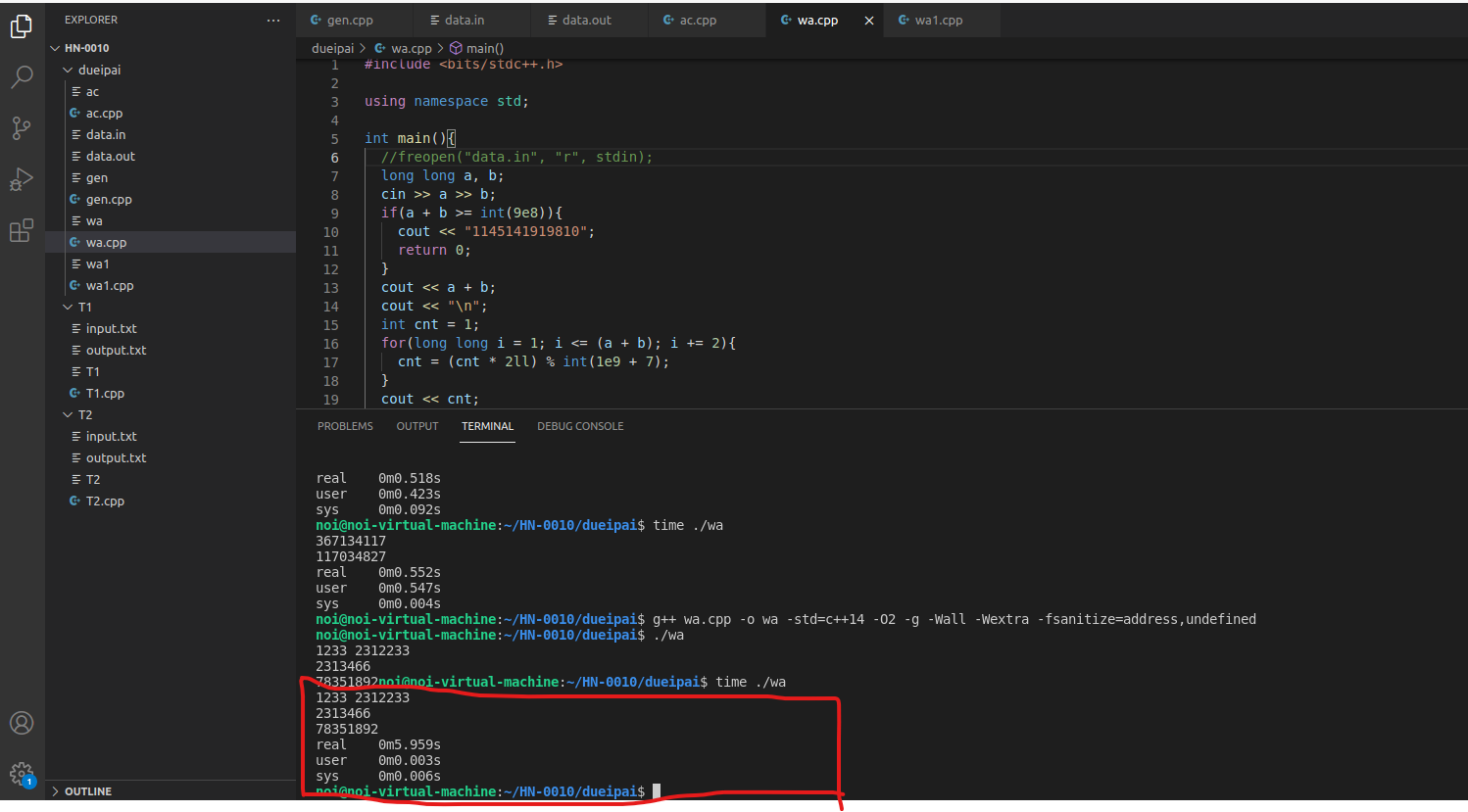1468x812 pixels.
Task: Open the OUTPUT panel tab
Action: (x=417, y=426)
